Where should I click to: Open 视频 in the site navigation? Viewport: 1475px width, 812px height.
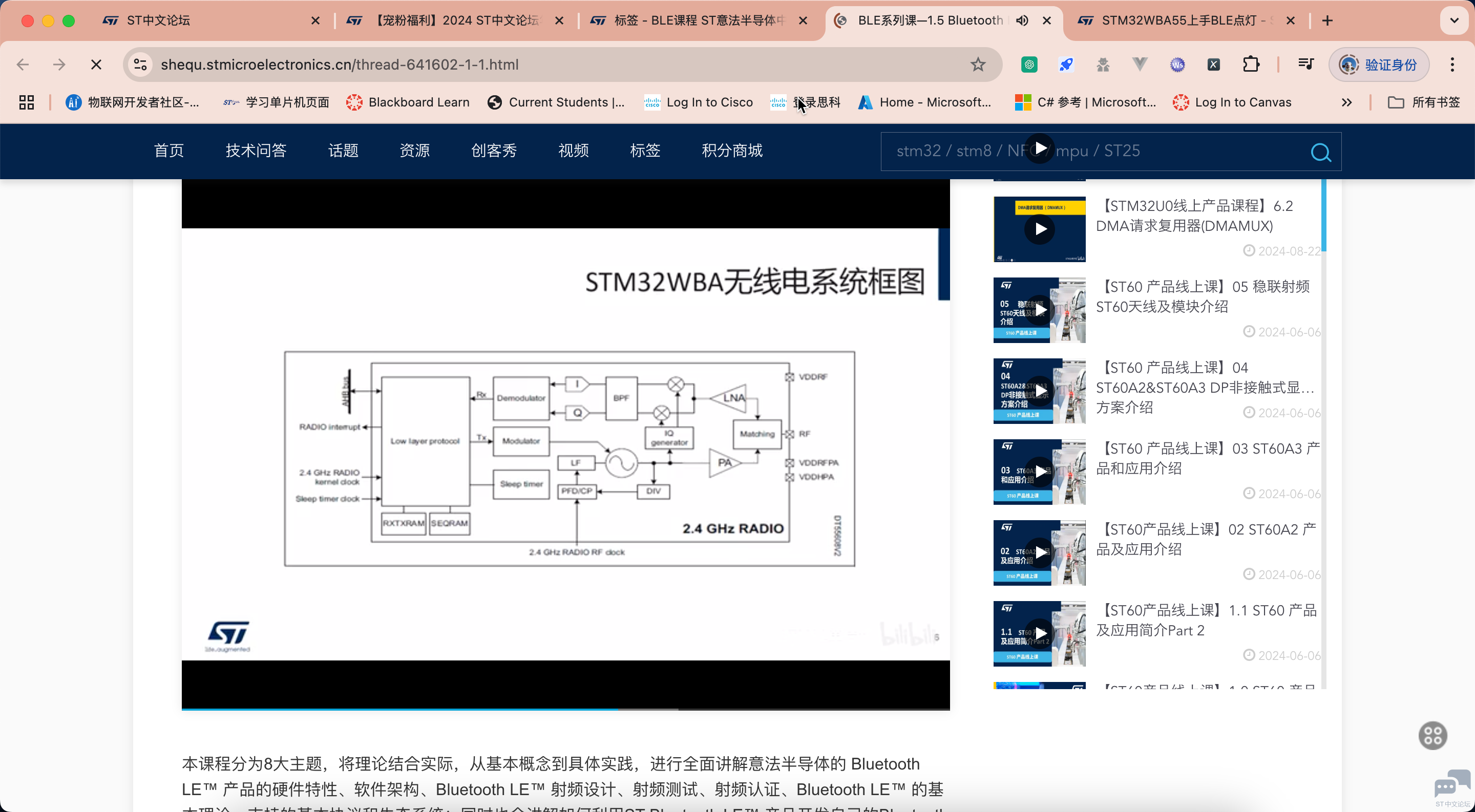coord(573,151)
